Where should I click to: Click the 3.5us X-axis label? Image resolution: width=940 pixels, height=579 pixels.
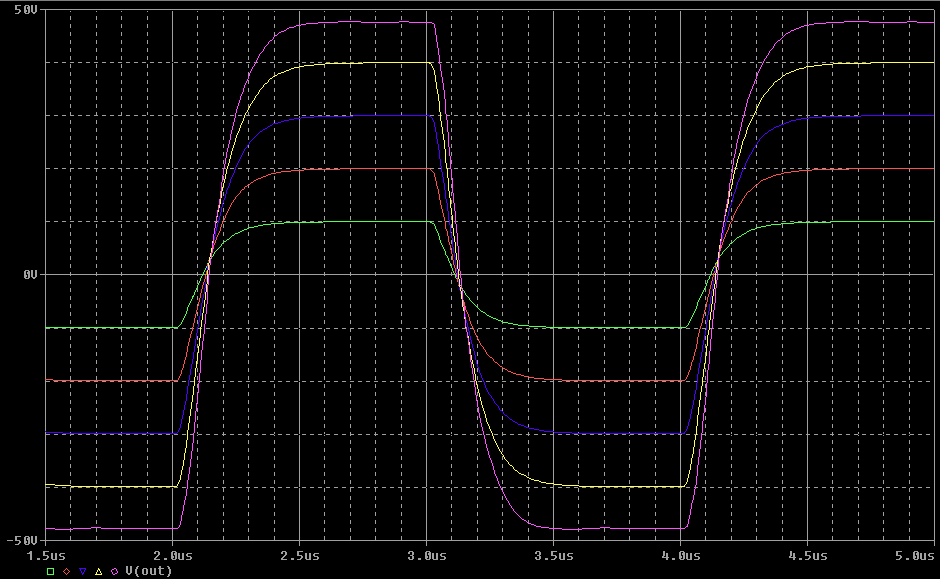coord(554,554)
